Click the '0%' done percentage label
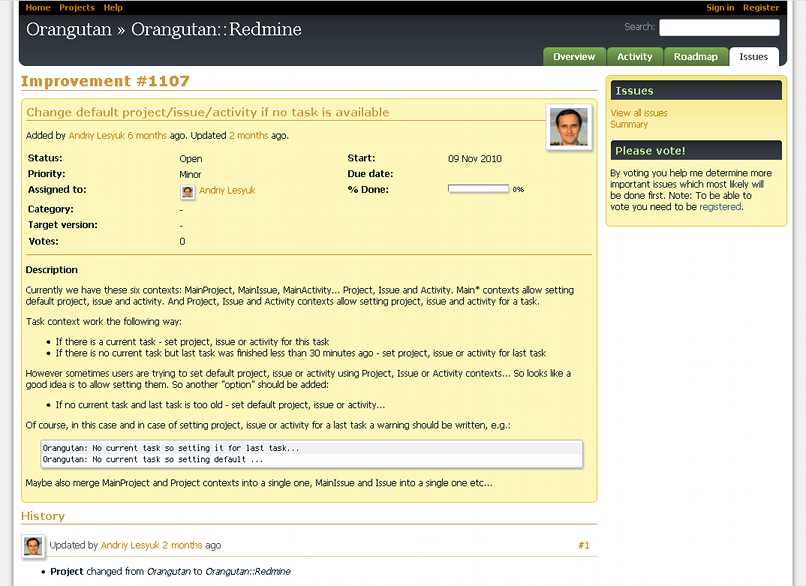 pyautogui.click(x=518, y=190)
